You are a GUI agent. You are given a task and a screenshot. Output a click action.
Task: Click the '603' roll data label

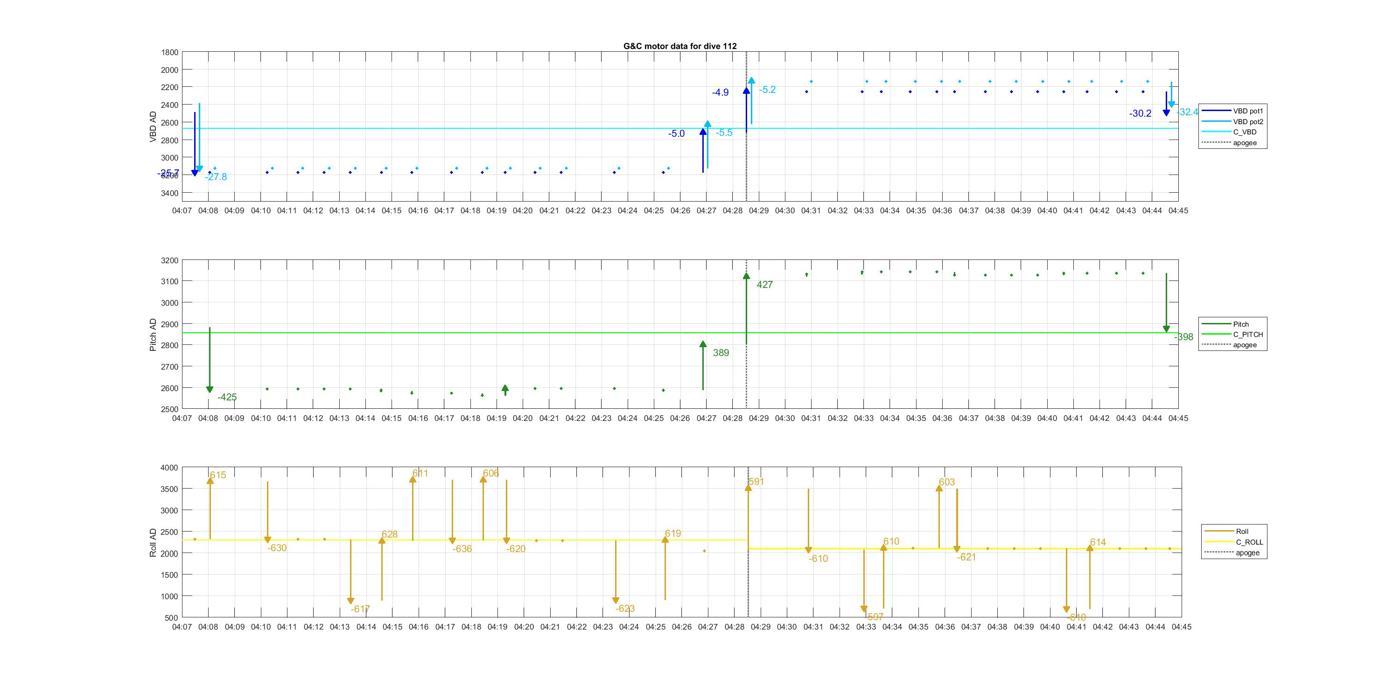946,483
